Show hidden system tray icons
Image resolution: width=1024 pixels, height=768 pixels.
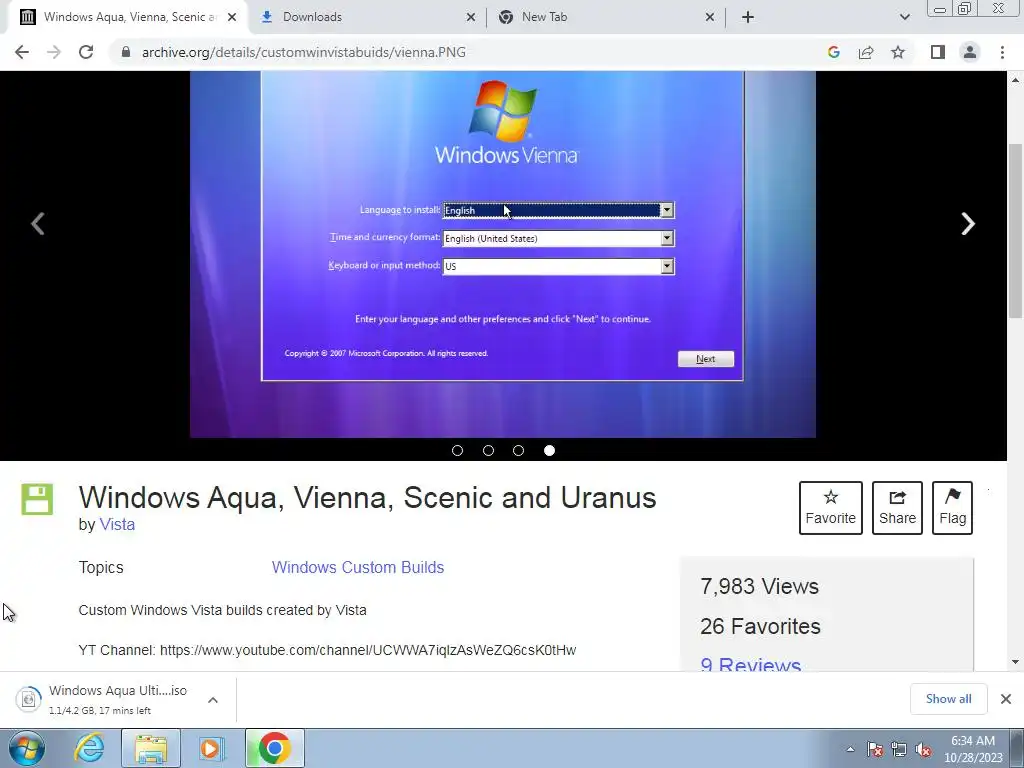click(850, 749)
